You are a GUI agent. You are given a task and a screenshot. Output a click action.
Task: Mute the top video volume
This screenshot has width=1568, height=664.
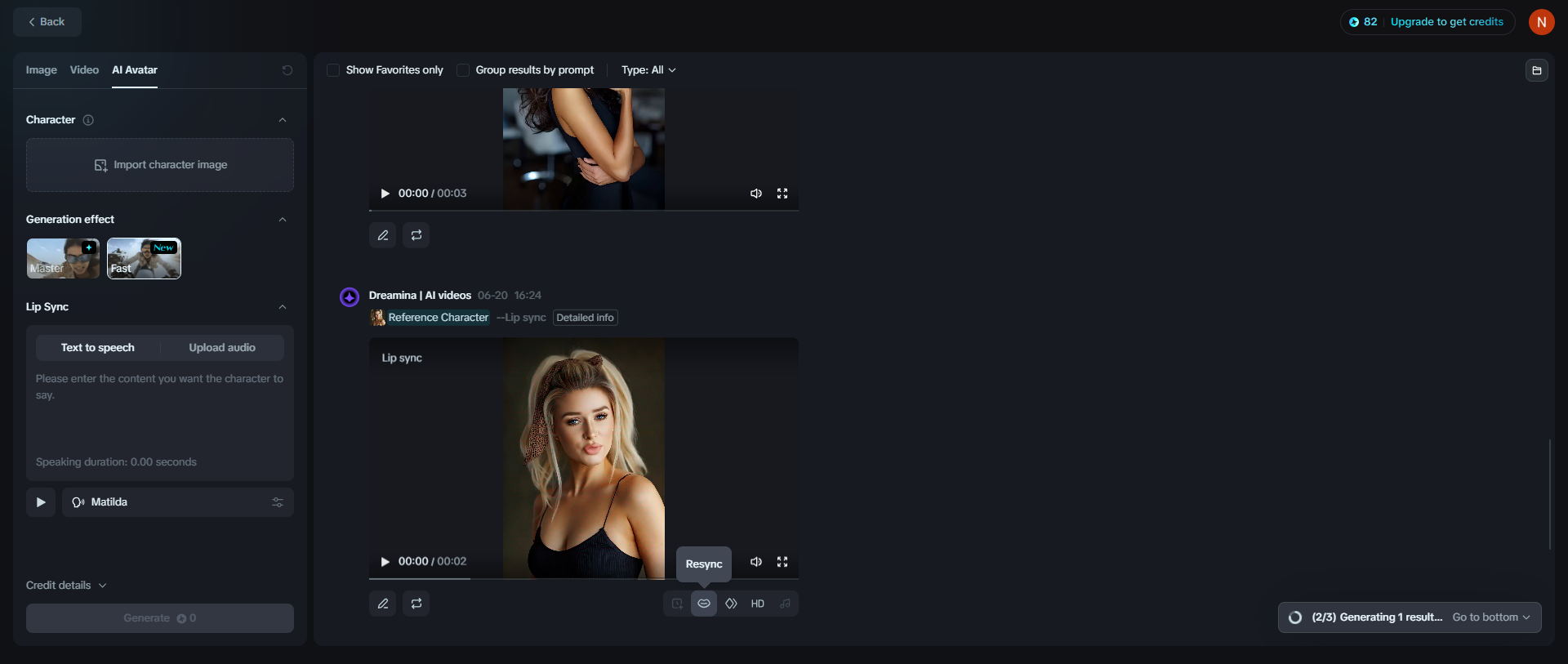click(756, 194)
